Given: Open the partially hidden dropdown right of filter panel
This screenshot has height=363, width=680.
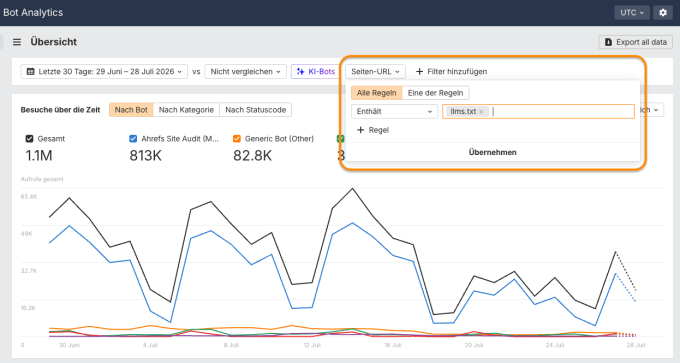Looking at the screenshot, I should (x=652, y=110).
